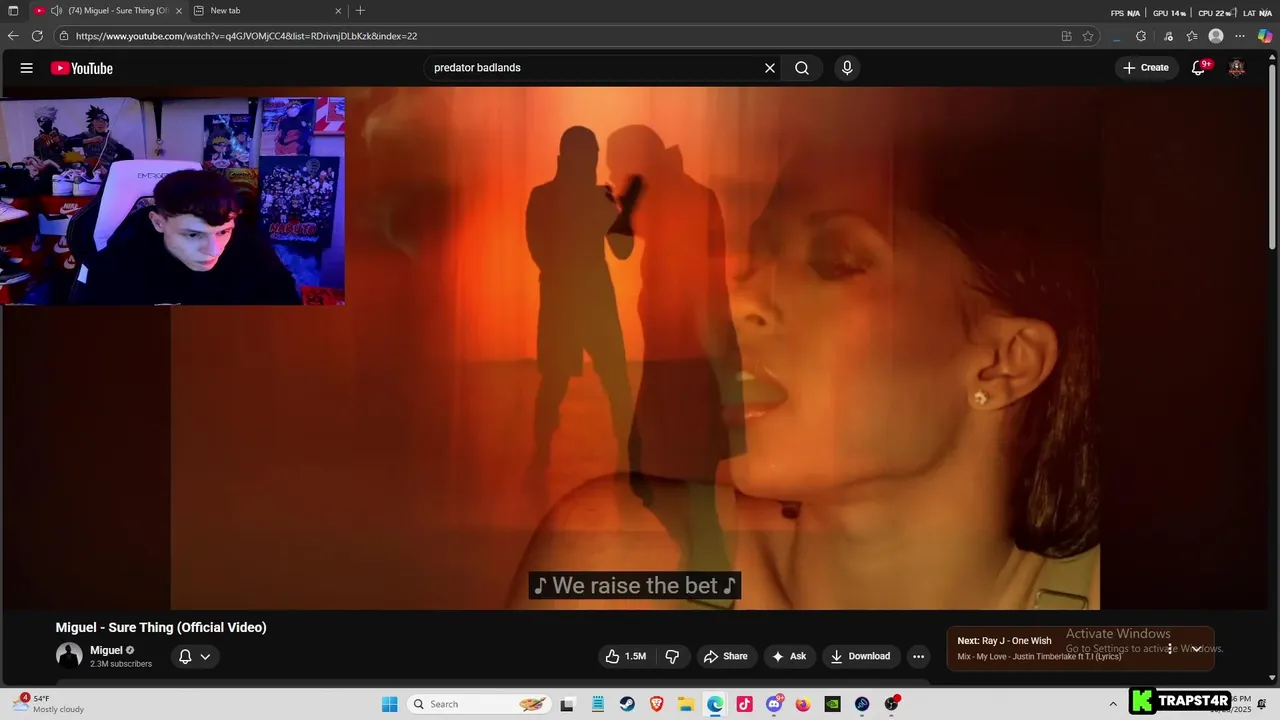Open Task View from taskbar
Viewport: 1280px width, 720px height.
pos(567,704)
